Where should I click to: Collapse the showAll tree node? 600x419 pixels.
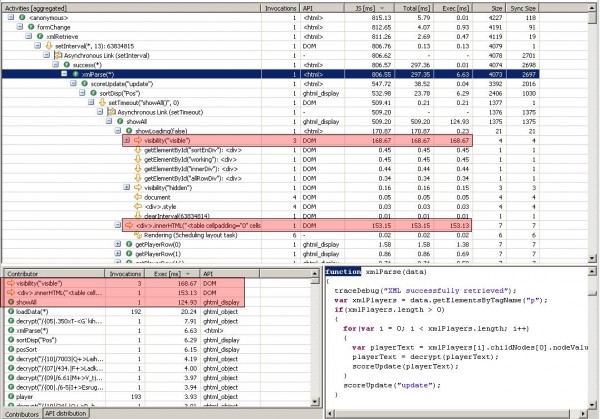(x=109, y=121)
